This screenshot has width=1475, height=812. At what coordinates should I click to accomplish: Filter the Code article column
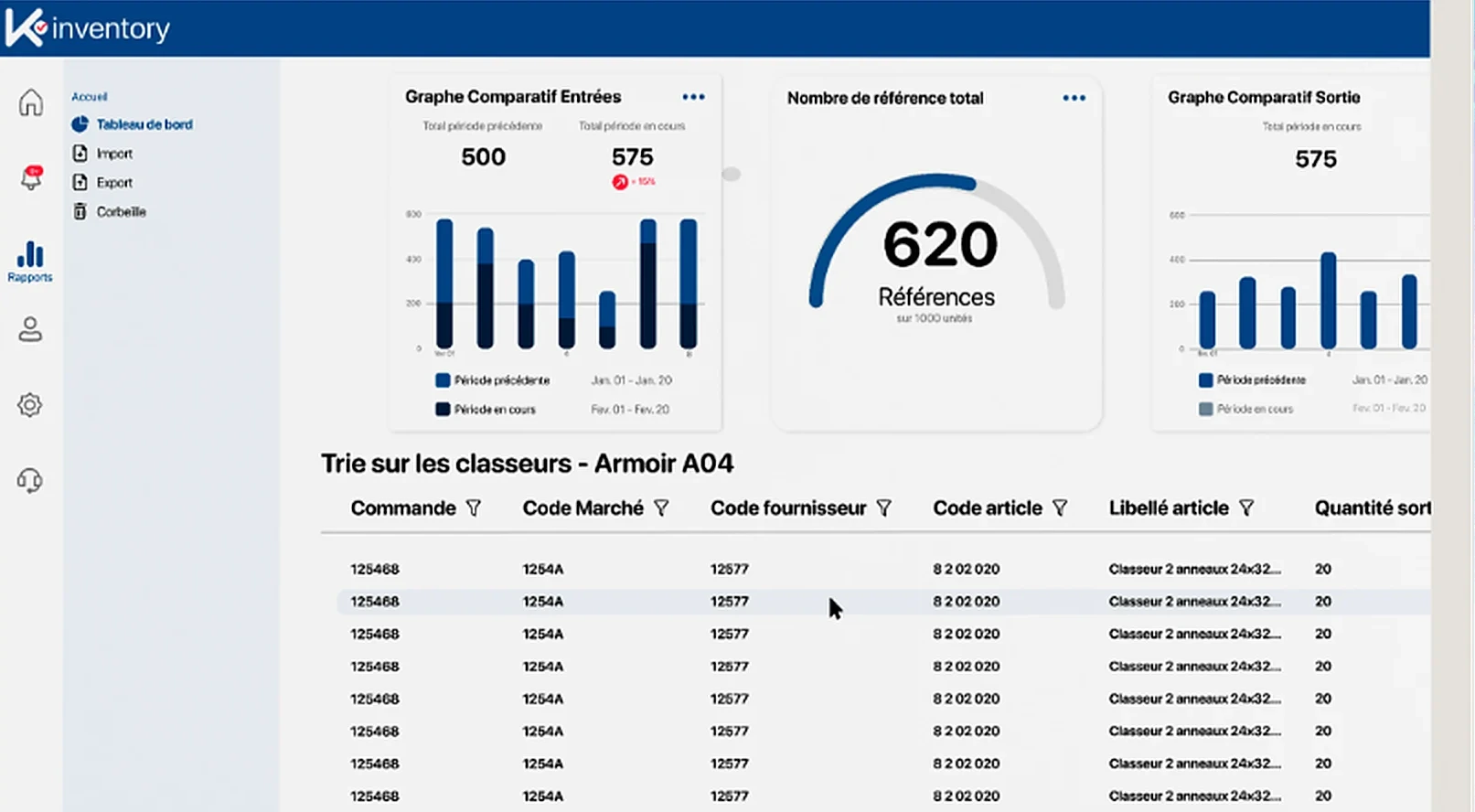click(x=1060, y=508)
